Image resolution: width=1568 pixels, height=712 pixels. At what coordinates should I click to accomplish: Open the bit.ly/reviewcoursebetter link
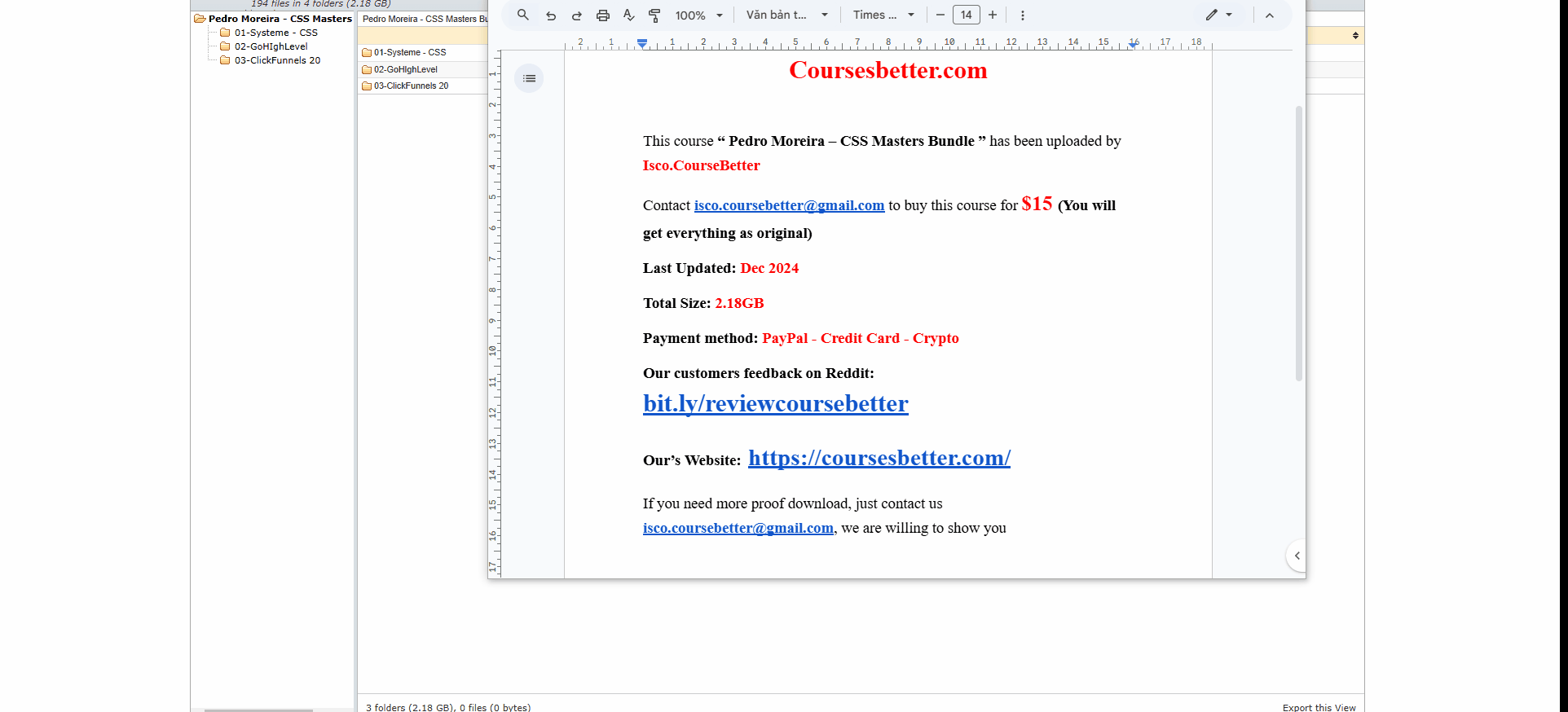[775, 403]
